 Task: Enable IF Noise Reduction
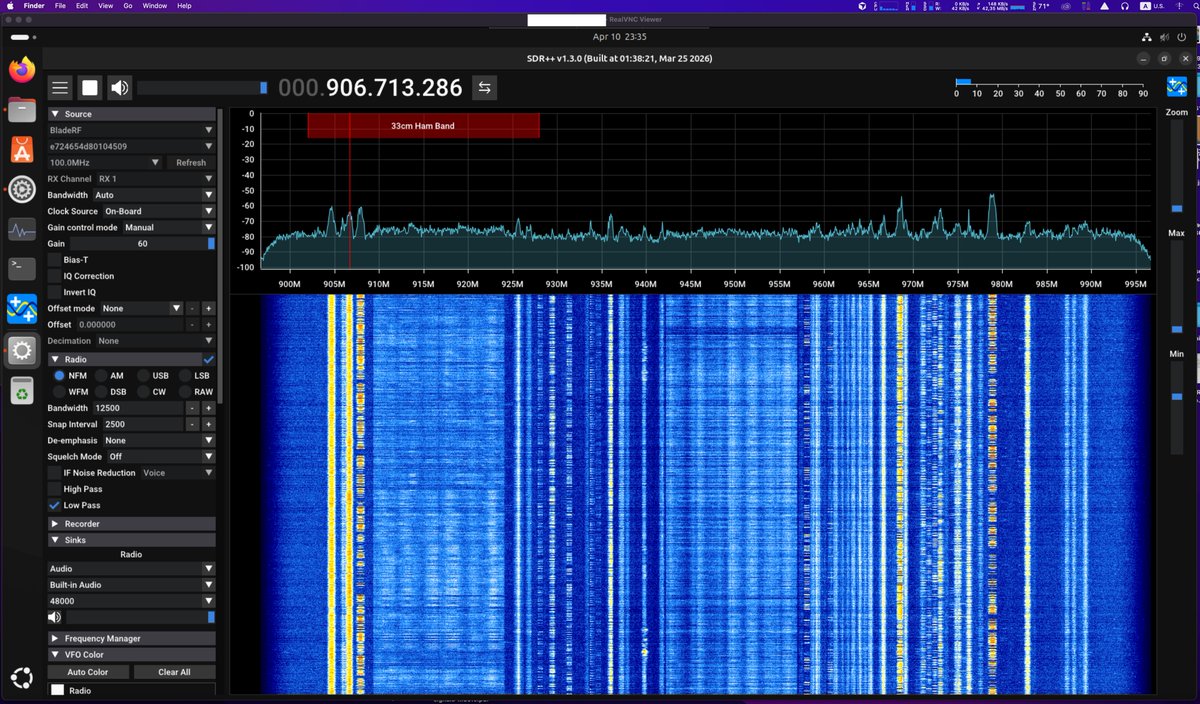point(54,473)
